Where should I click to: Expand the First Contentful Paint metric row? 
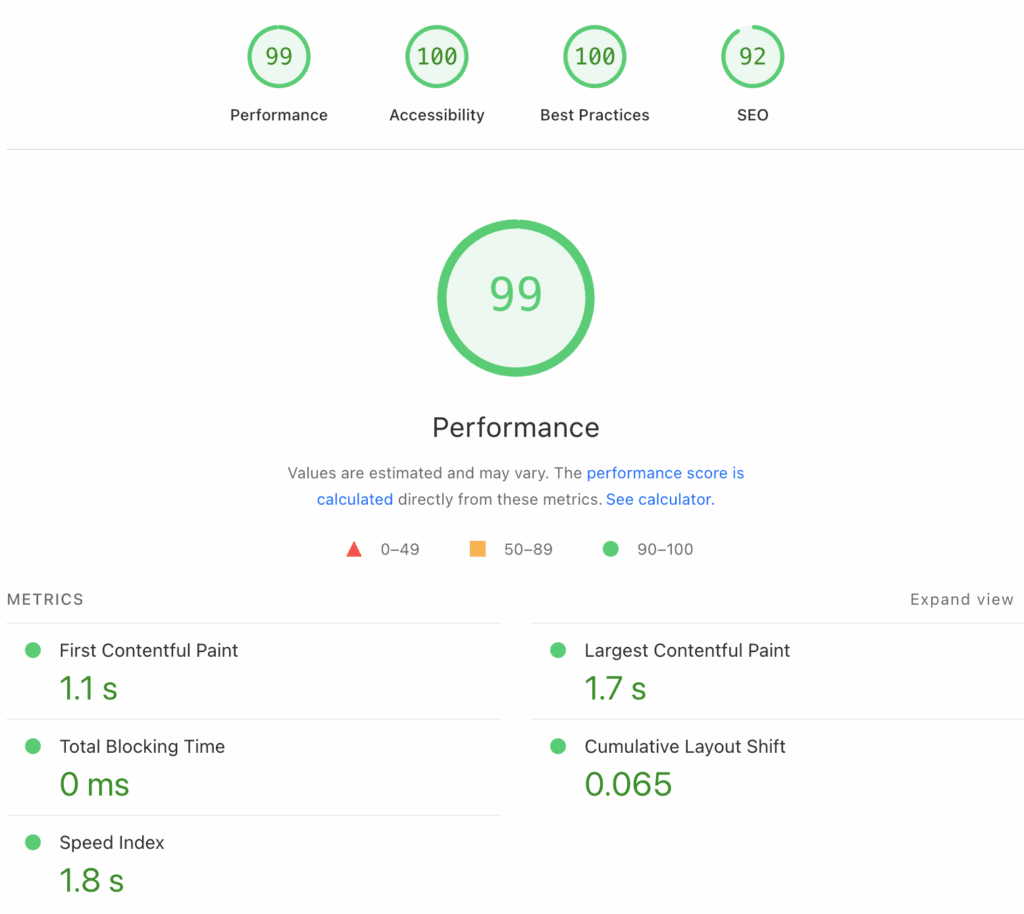click(148, 650)
